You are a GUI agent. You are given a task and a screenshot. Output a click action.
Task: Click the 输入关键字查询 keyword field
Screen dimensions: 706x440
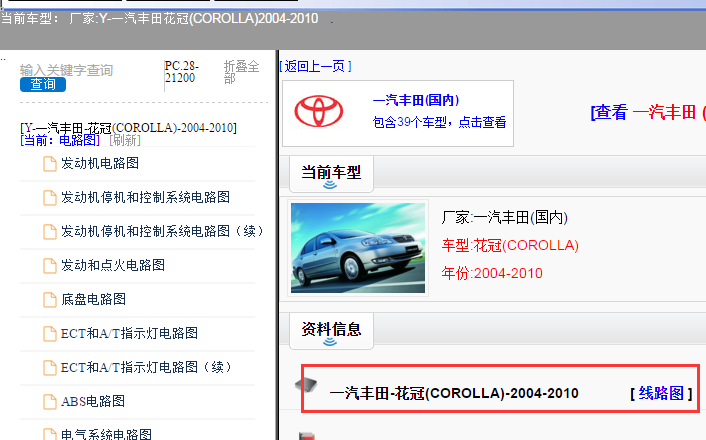tap(66, 70)
